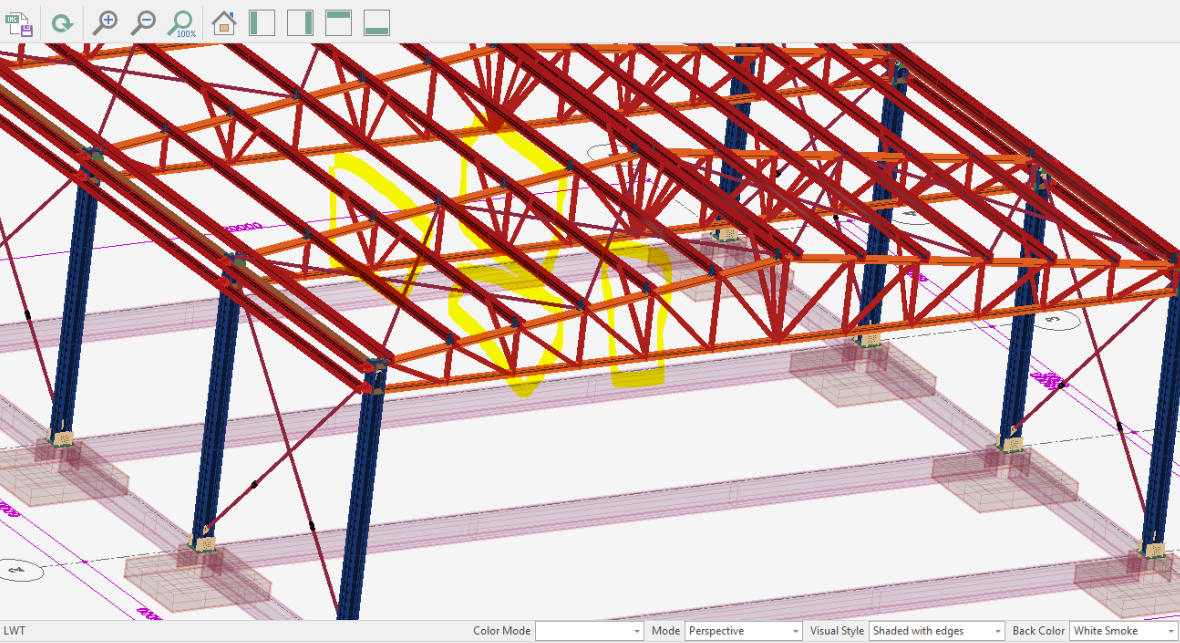
Task: Open the Color Mode dropdown
Action: click(589, 631)
